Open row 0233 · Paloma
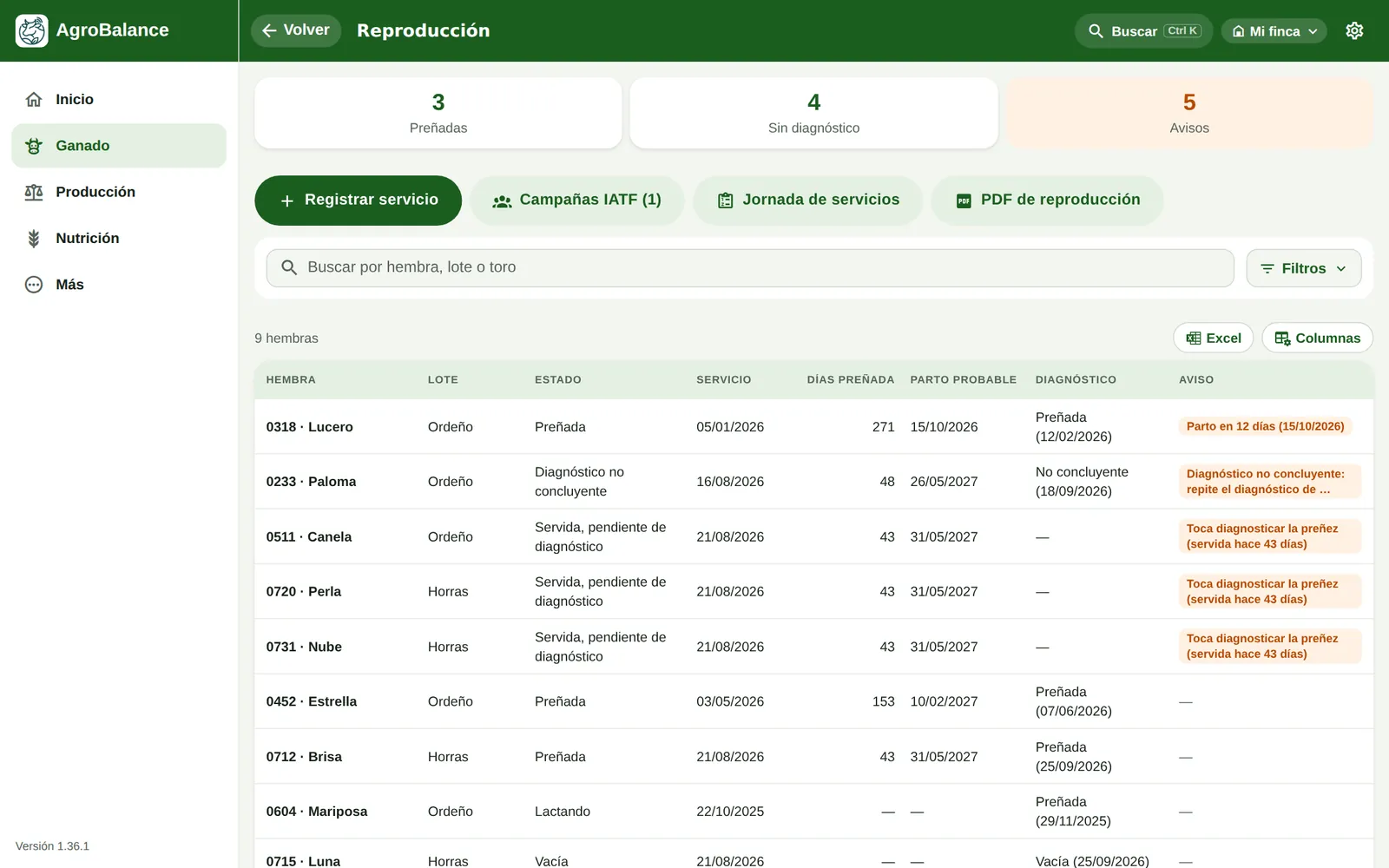The image size is (1389, 868). 813,482
